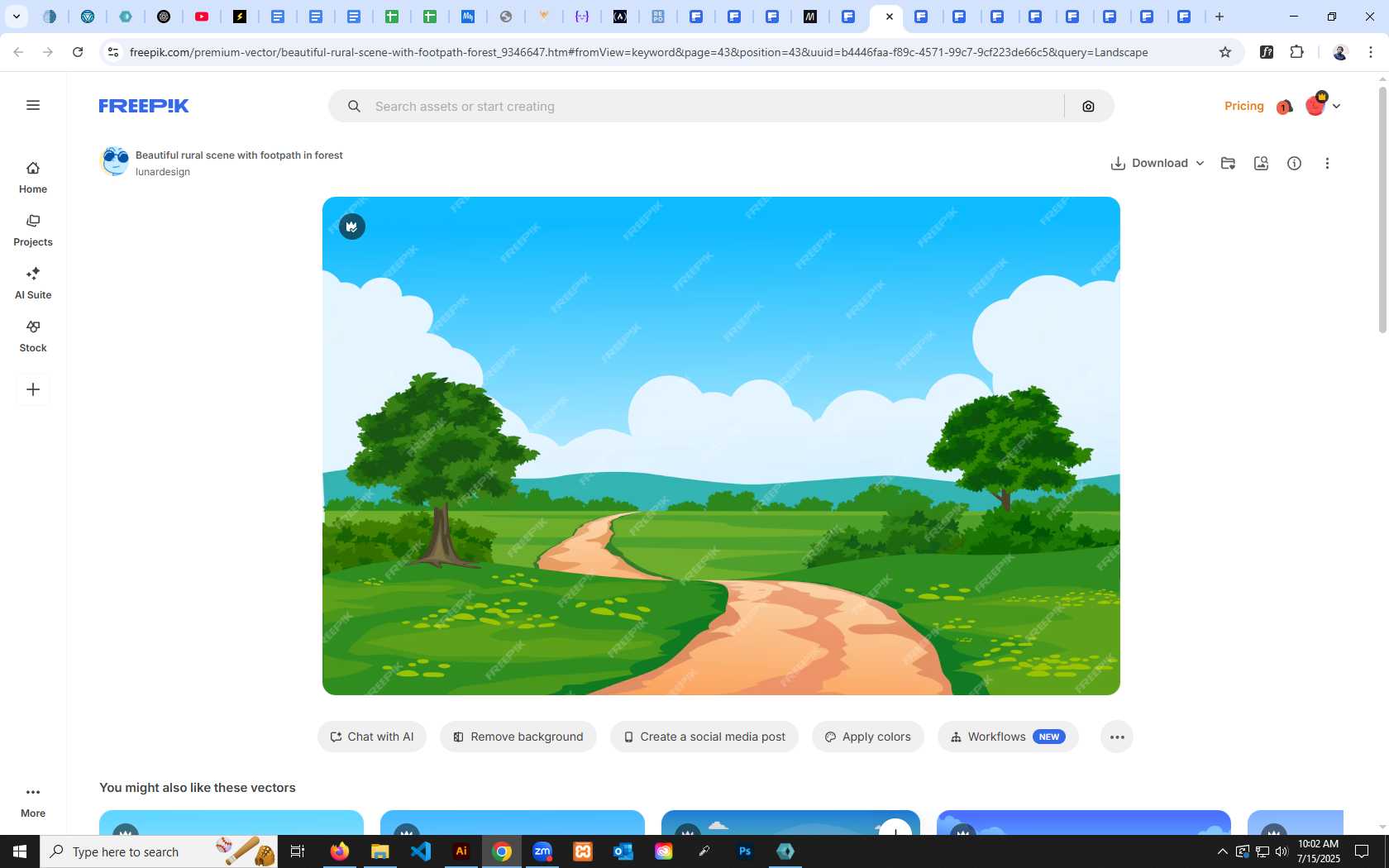Open Visual Studio Code from taskbar
1389x868 pixels.
click(421, 851)
